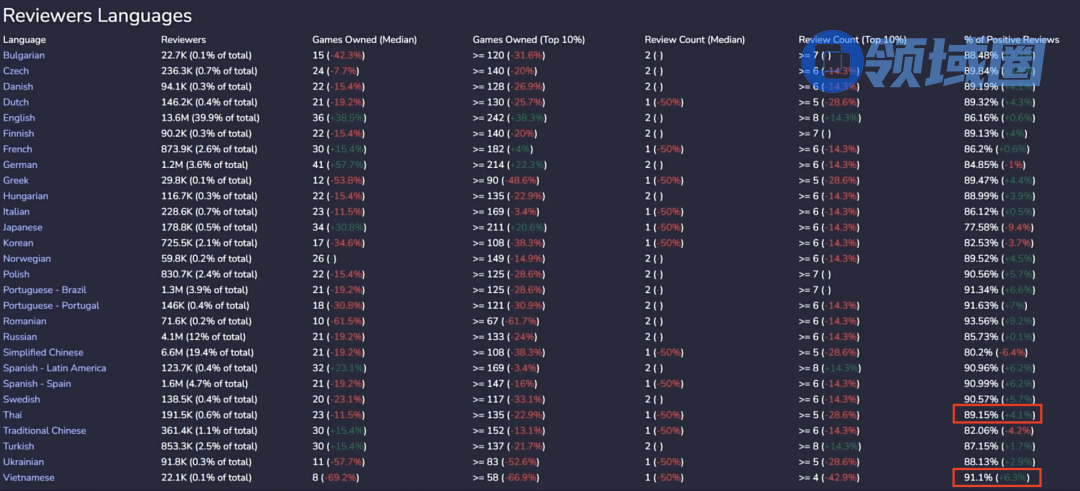
Task: Sort by the Reviewers column header
Action: (184, 40)
